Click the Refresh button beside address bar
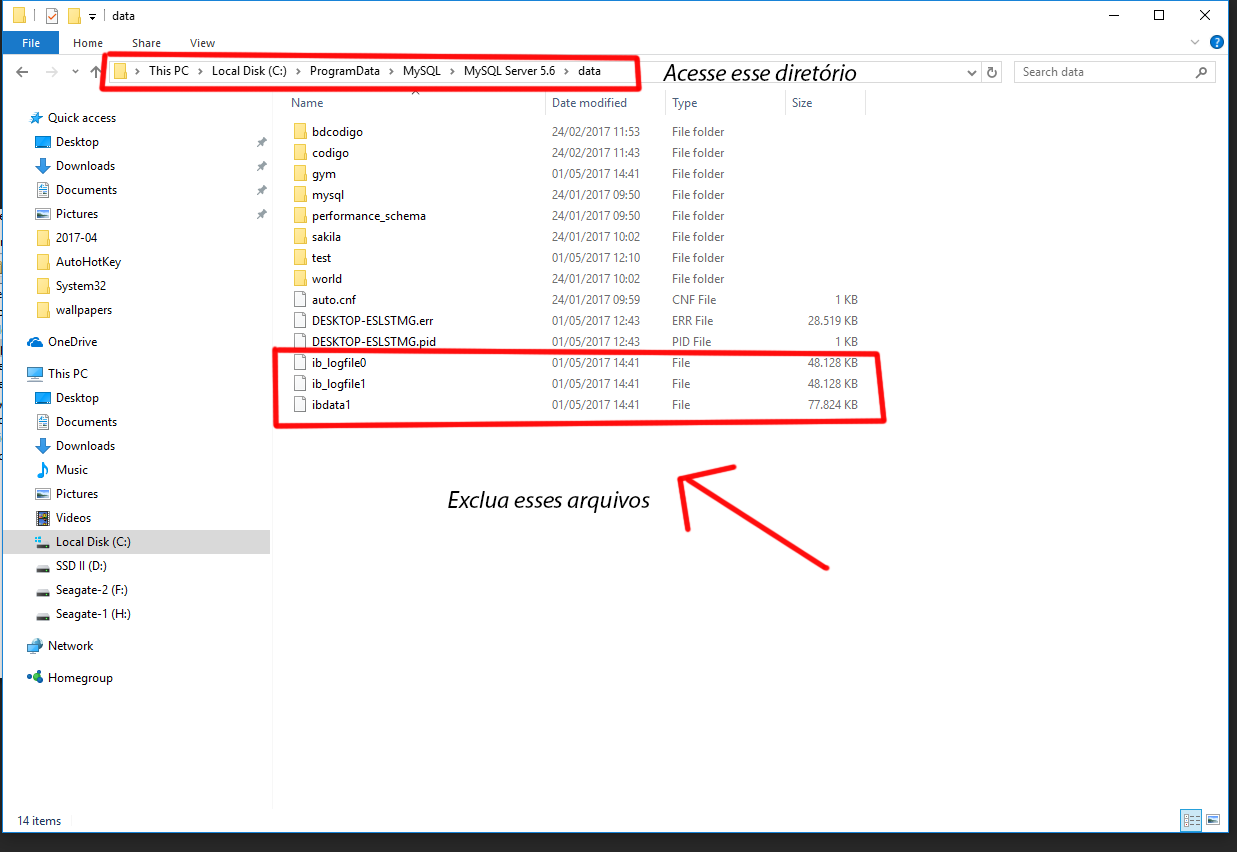This screenshot has height=852, width=1237. (x=992, y=72)
